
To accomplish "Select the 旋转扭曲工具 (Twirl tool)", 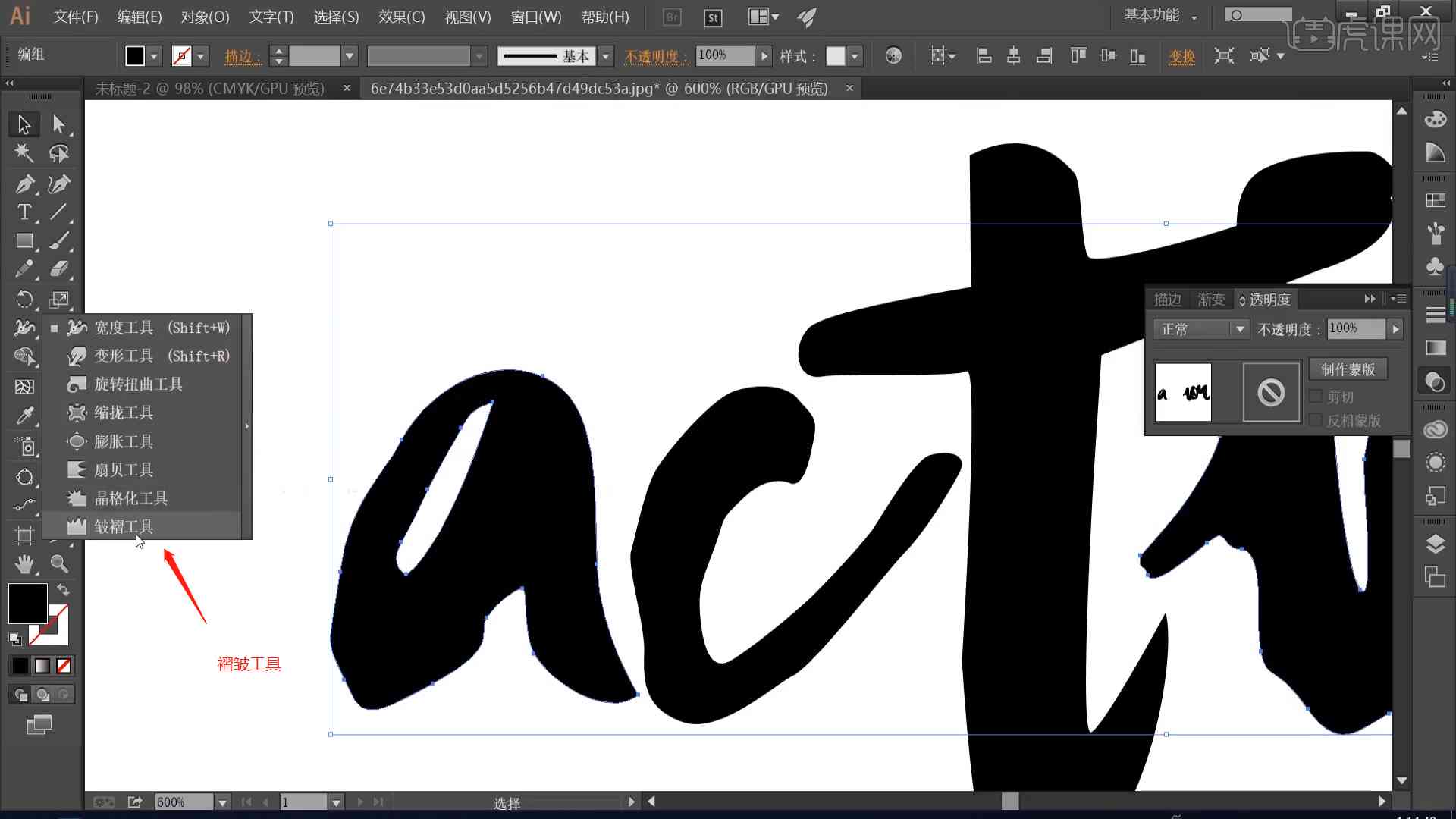I will point(138,384).
